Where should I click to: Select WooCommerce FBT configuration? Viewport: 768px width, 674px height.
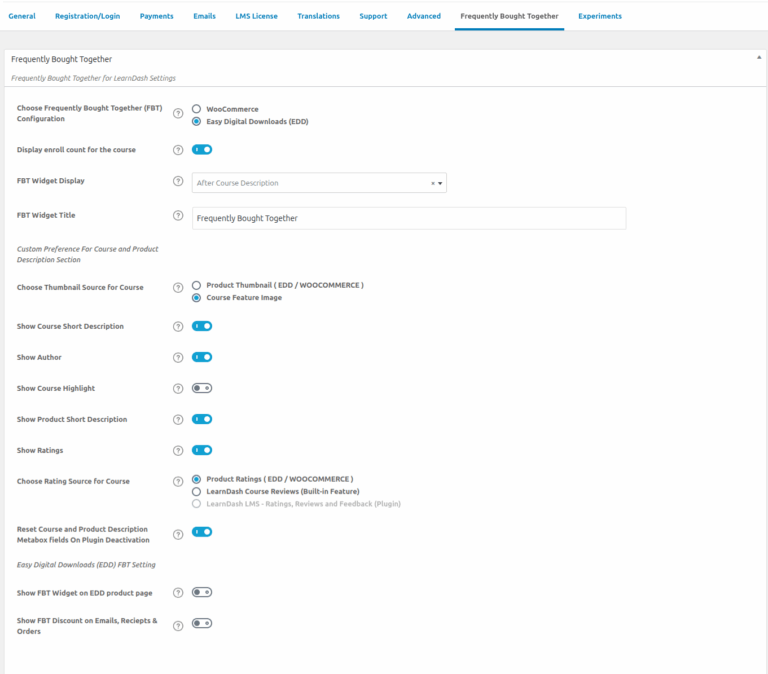point(196,109)
